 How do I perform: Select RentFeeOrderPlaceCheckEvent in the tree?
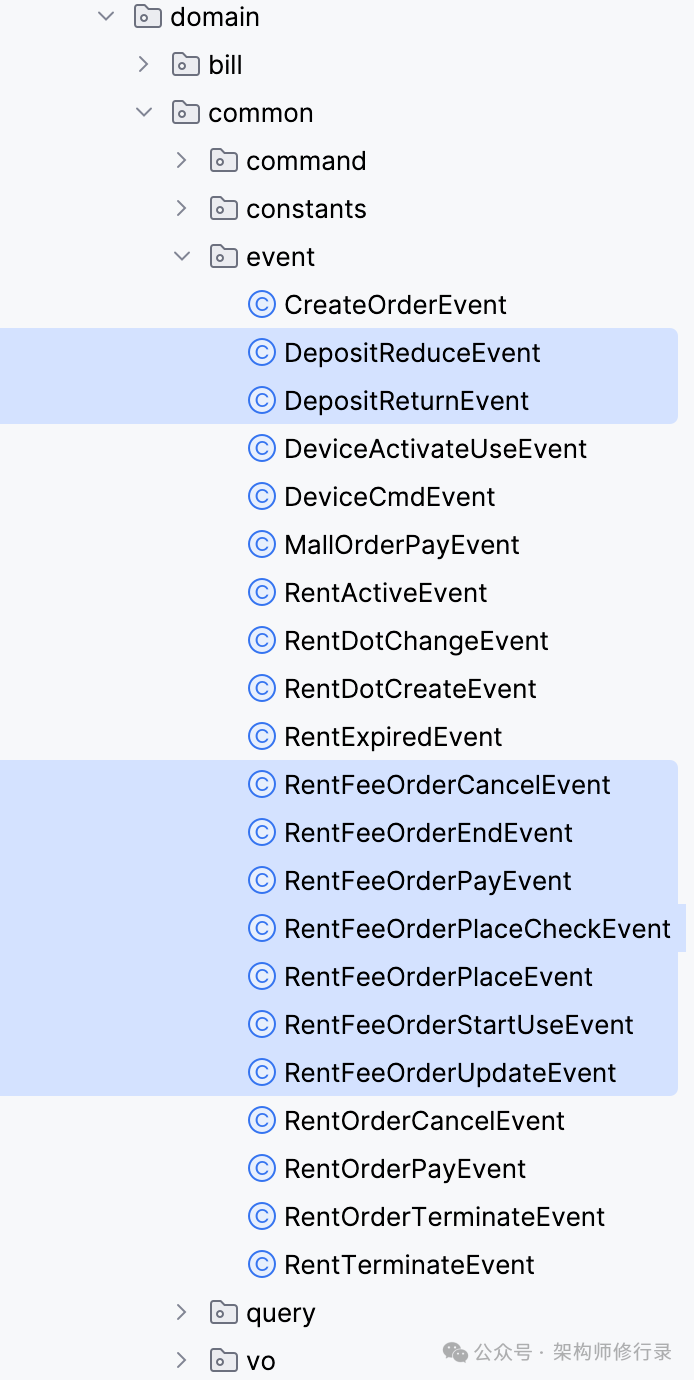(477, 929)
